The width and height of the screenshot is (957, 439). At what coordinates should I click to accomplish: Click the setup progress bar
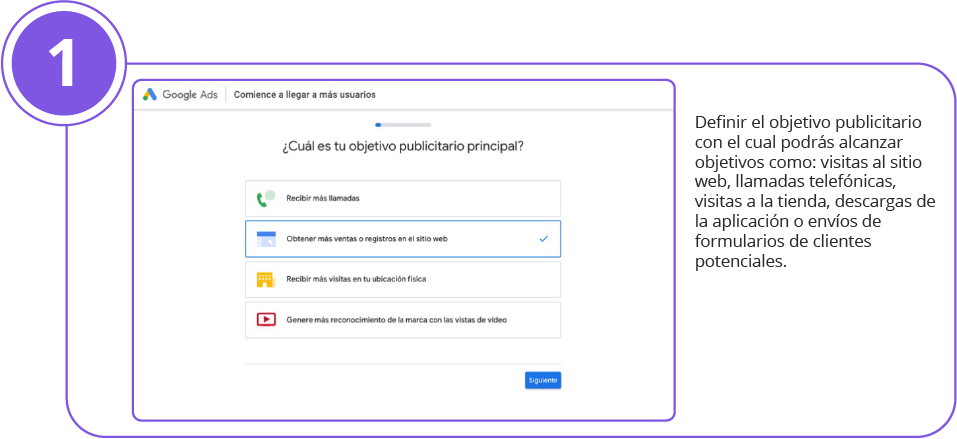[x=403, y=125]
